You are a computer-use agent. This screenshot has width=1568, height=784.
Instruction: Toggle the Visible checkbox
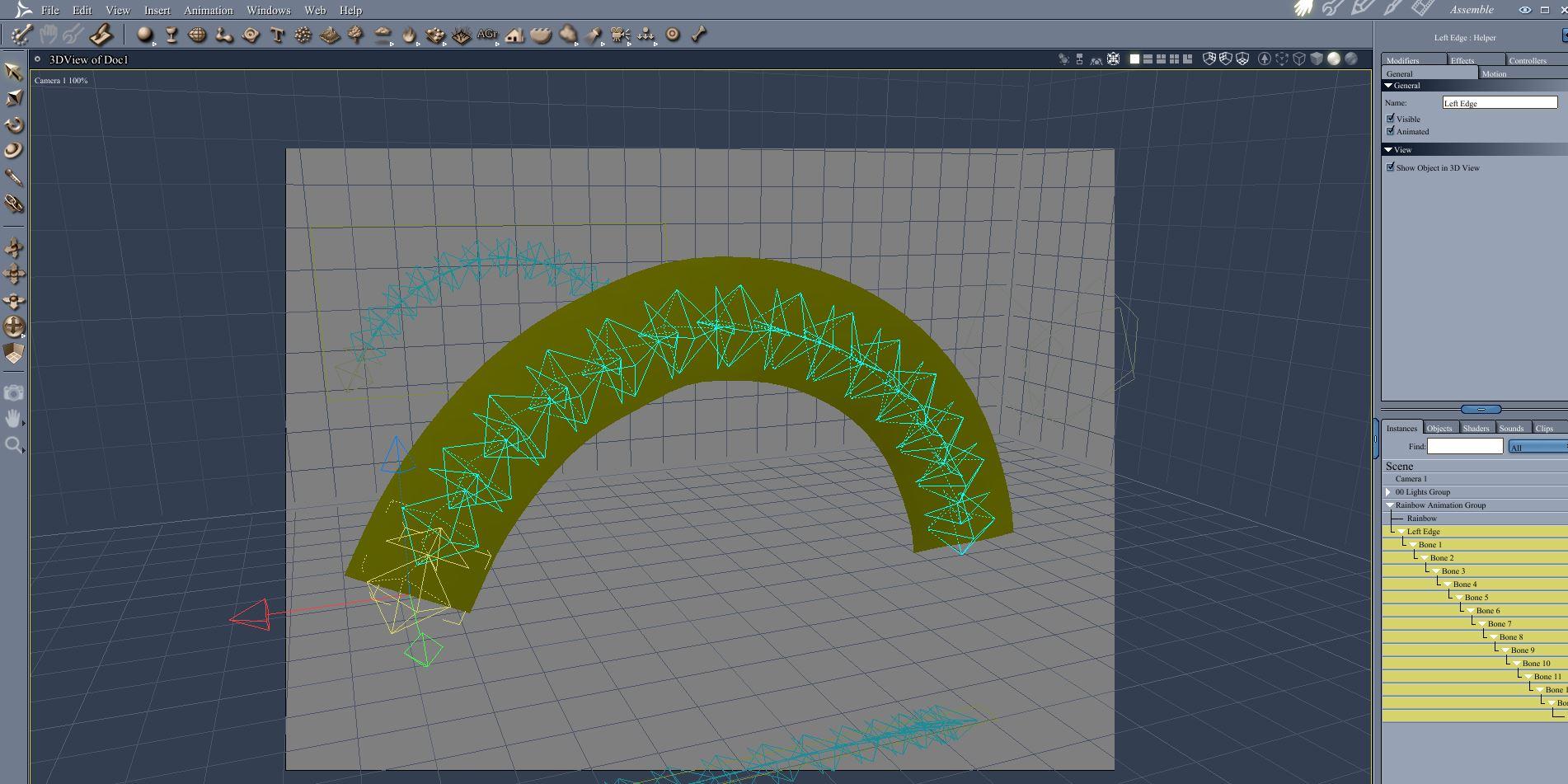pyautogui.click(x=1391, y=119)
